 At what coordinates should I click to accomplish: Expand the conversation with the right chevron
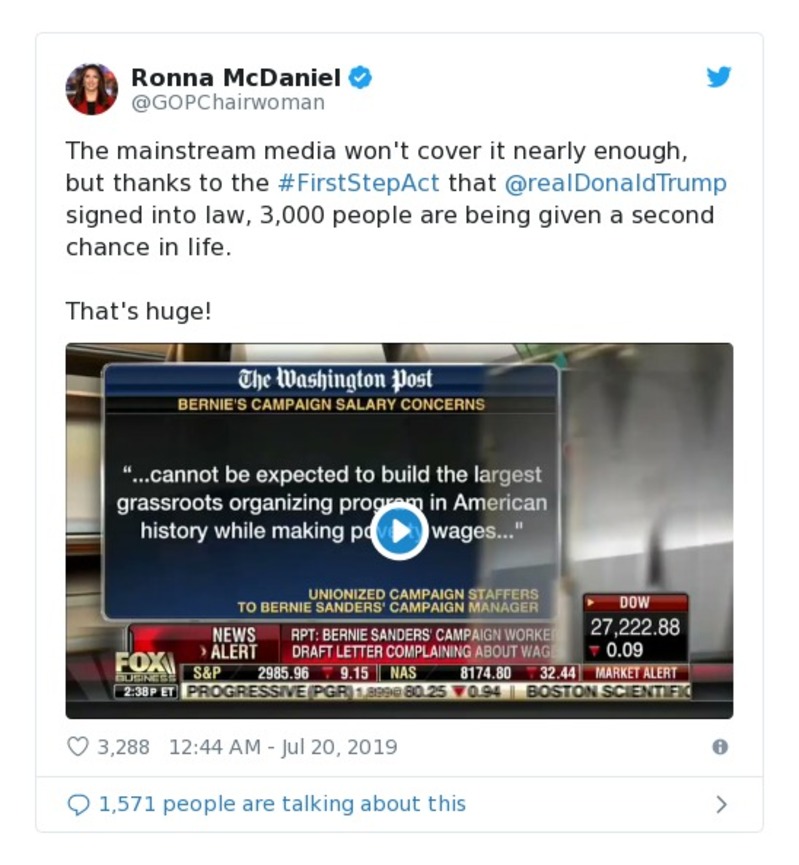point(722,804)
